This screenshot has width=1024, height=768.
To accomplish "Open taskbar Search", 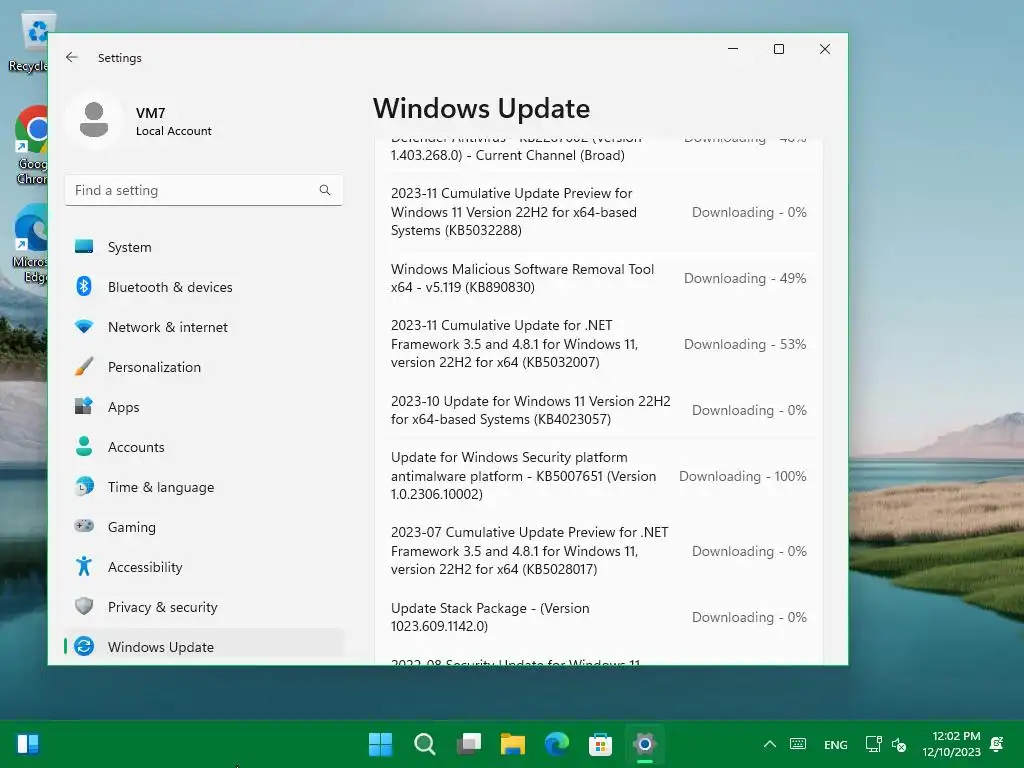I will click(424, 744).
